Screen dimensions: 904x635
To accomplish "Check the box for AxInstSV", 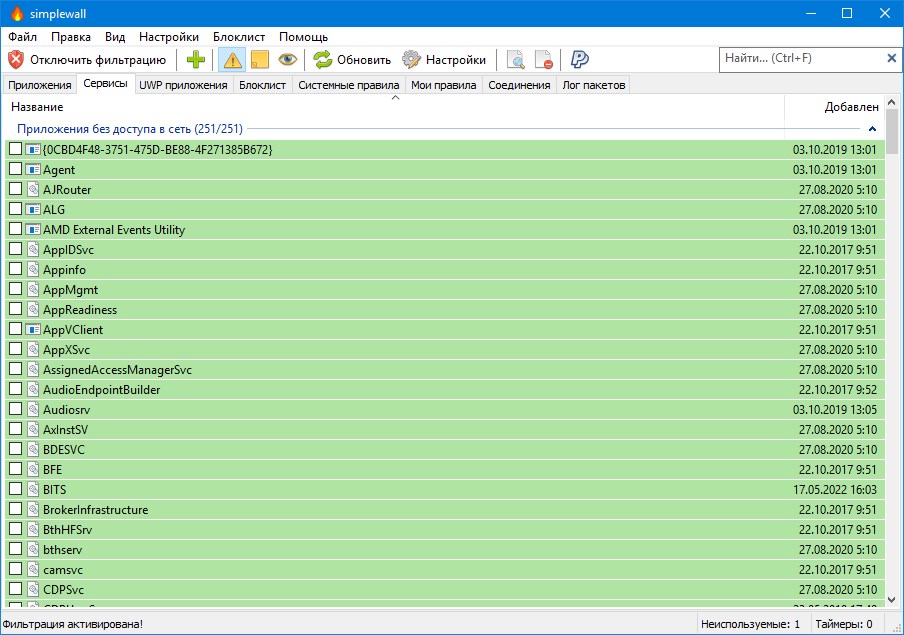I will click(16, 429).
